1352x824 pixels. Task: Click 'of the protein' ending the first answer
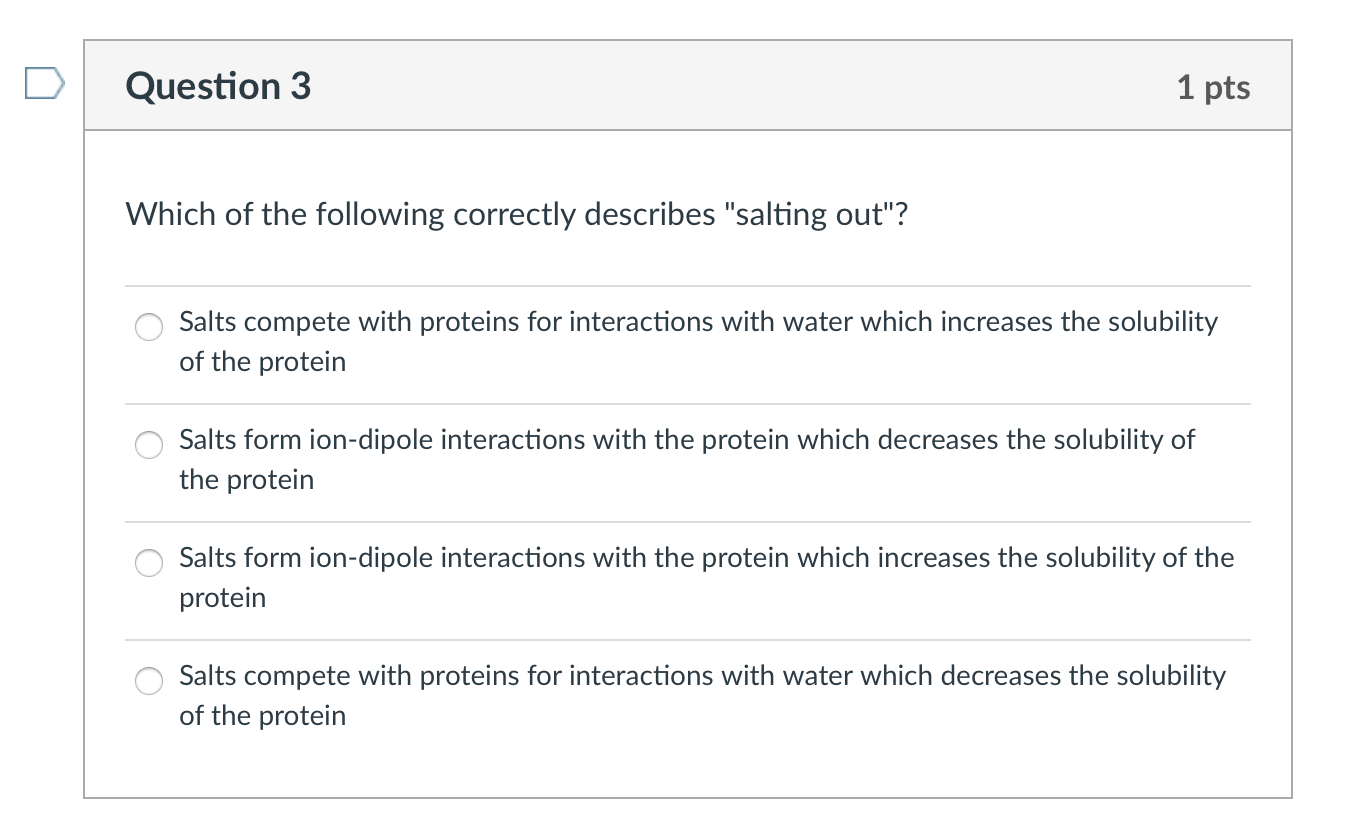[262, 362]
